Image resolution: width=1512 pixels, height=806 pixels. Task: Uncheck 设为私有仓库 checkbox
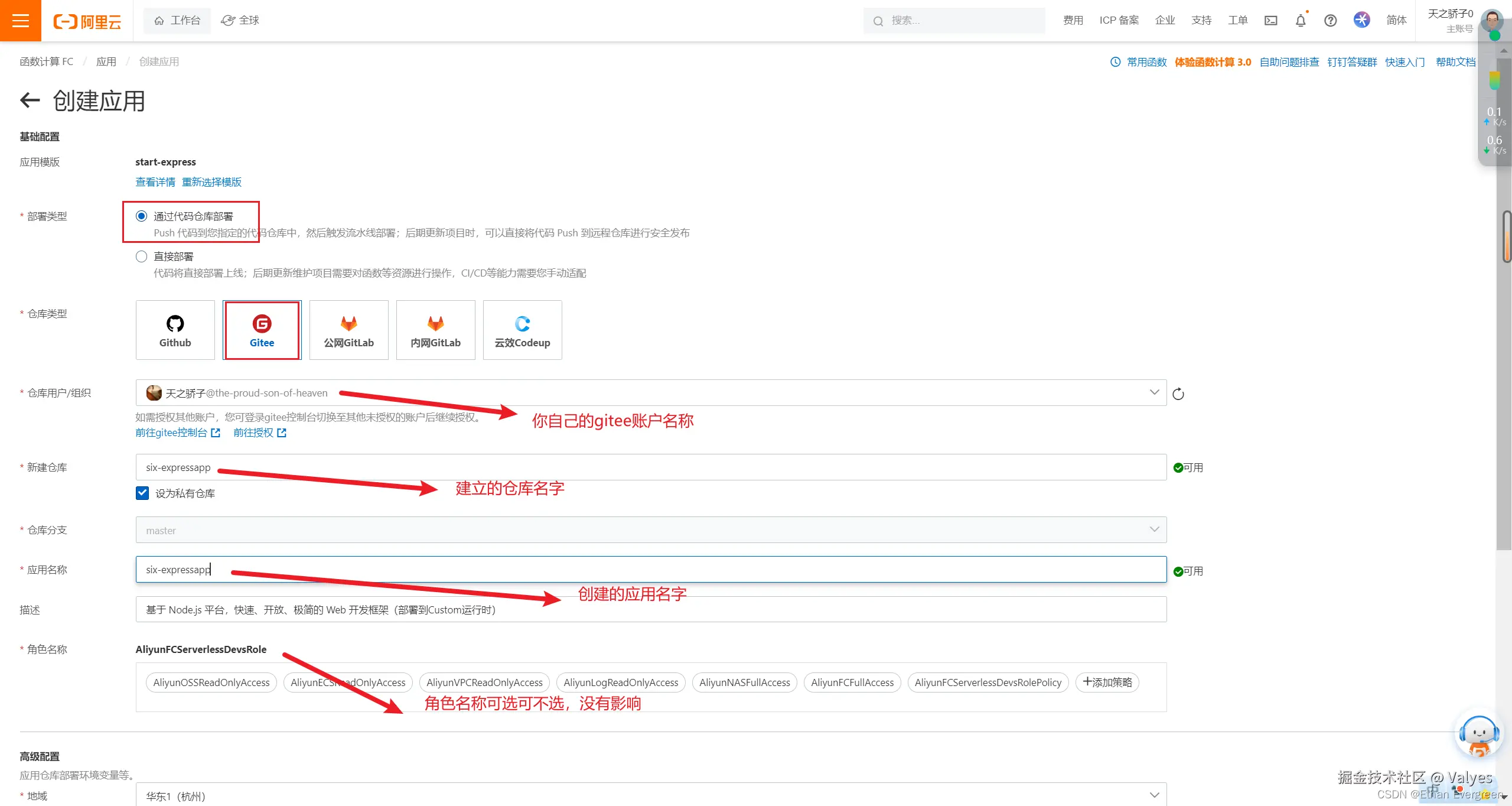click(142, 493)
